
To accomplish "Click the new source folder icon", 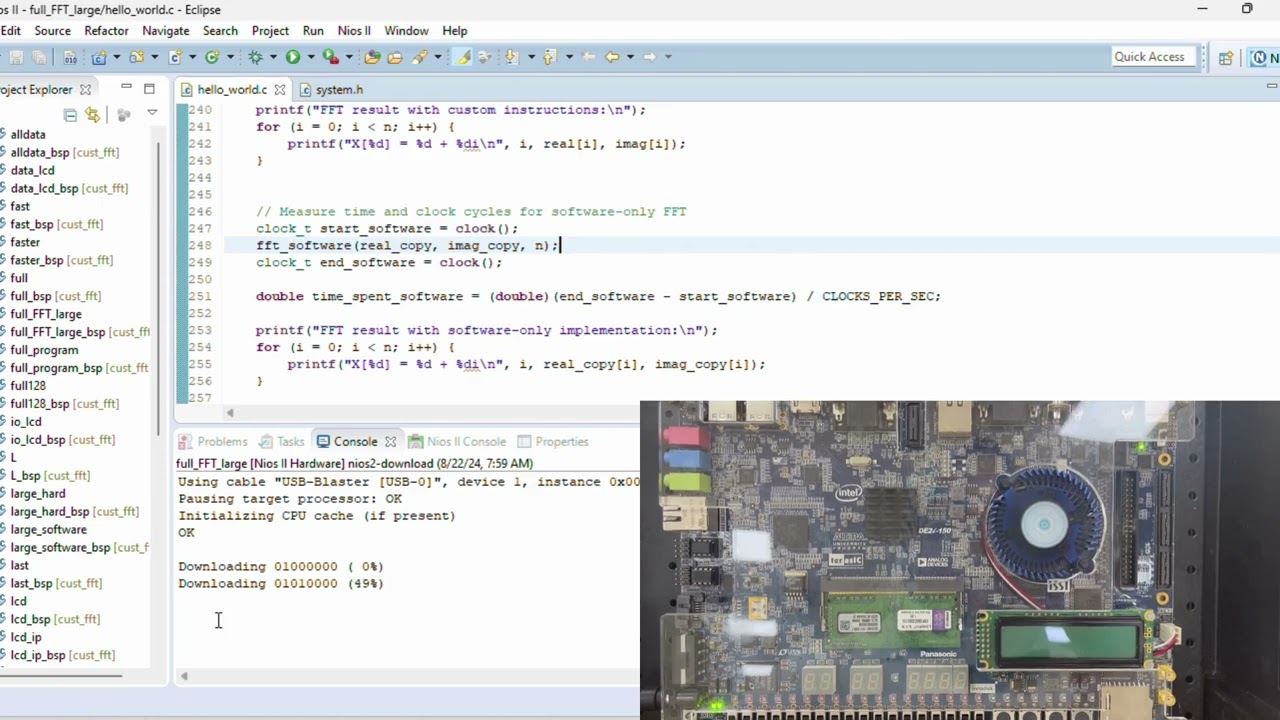I will [x=137, y=57].
